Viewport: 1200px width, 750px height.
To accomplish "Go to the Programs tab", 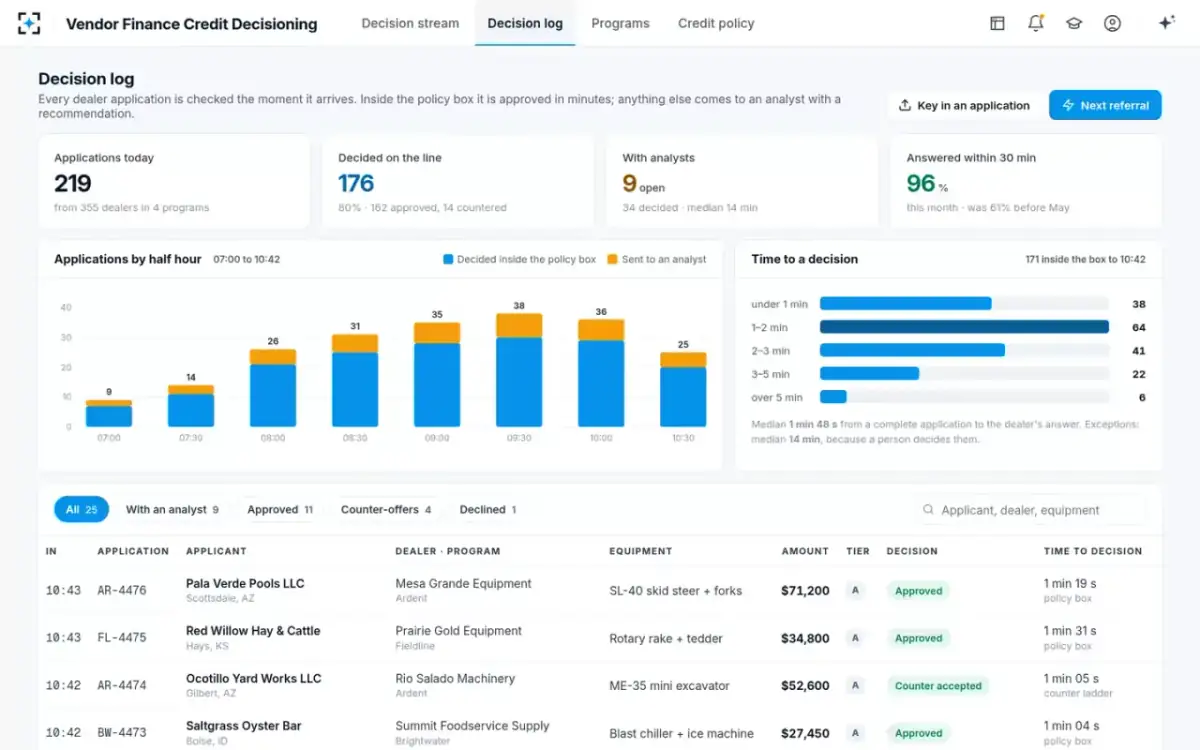I will (x=620, y=23).
